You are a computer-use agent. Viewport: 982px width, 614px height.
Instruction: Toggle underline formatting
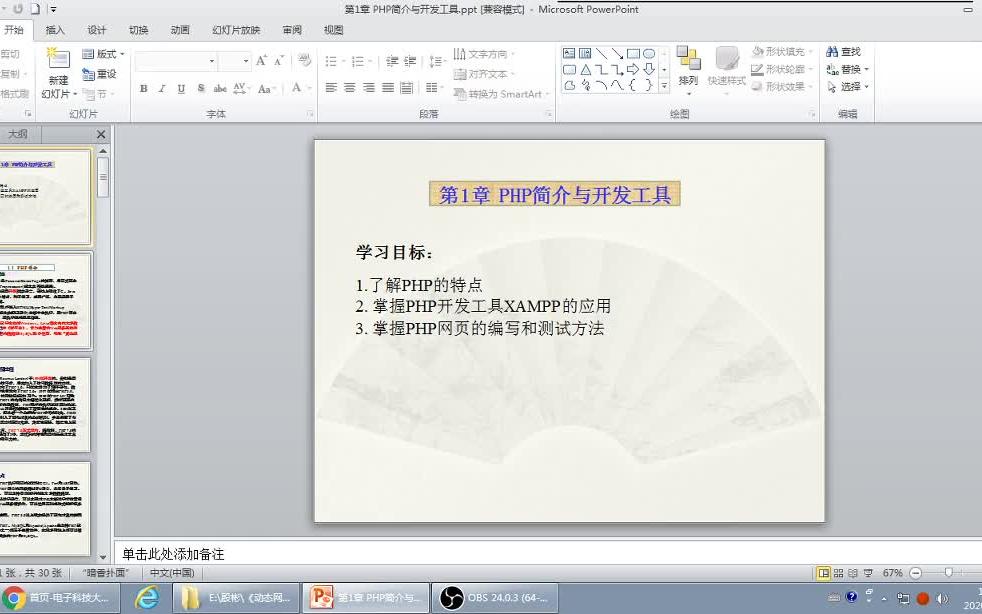[x=179, y=89]
